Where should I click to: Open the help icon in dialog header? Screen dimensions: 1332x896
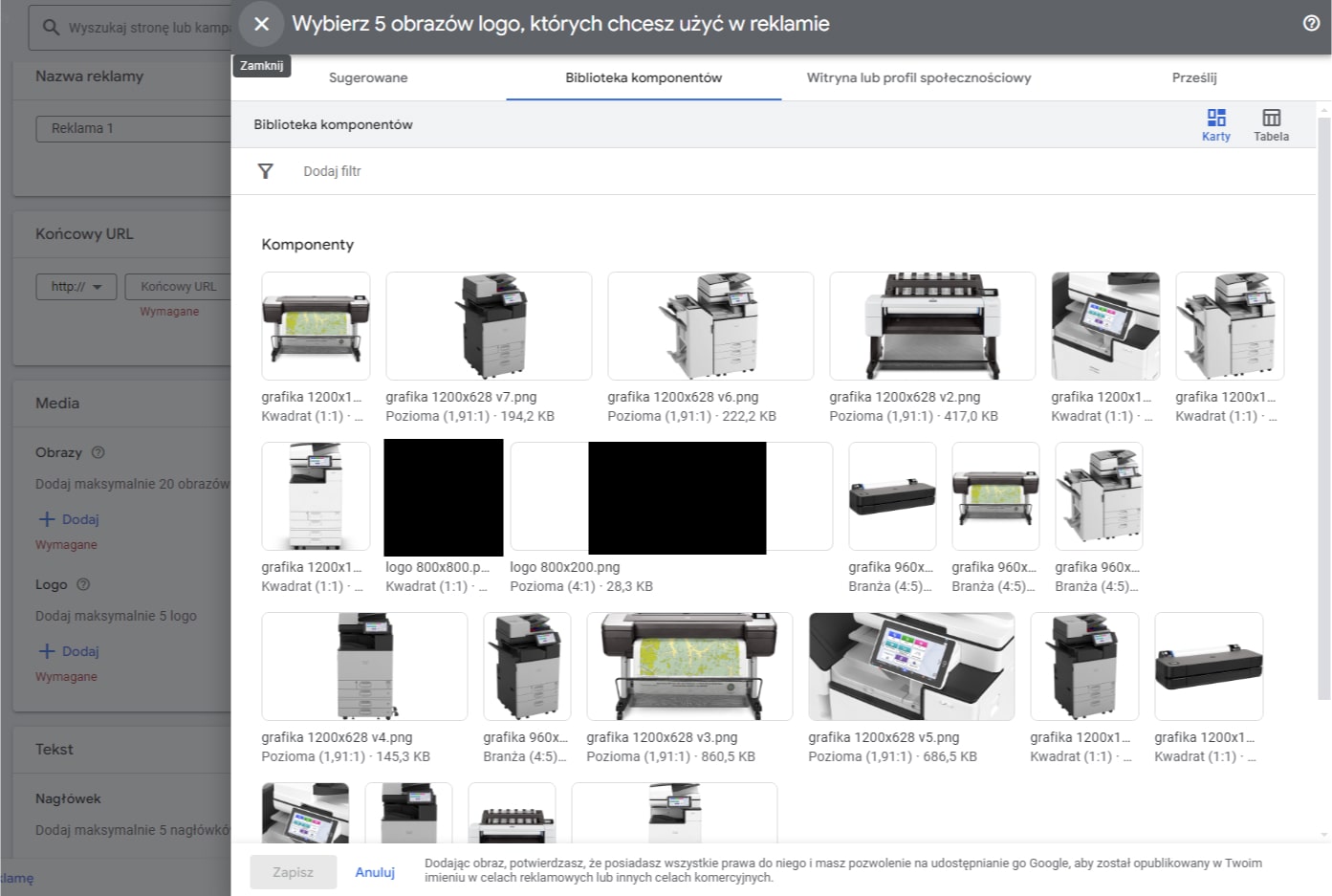pos(1311,24)
